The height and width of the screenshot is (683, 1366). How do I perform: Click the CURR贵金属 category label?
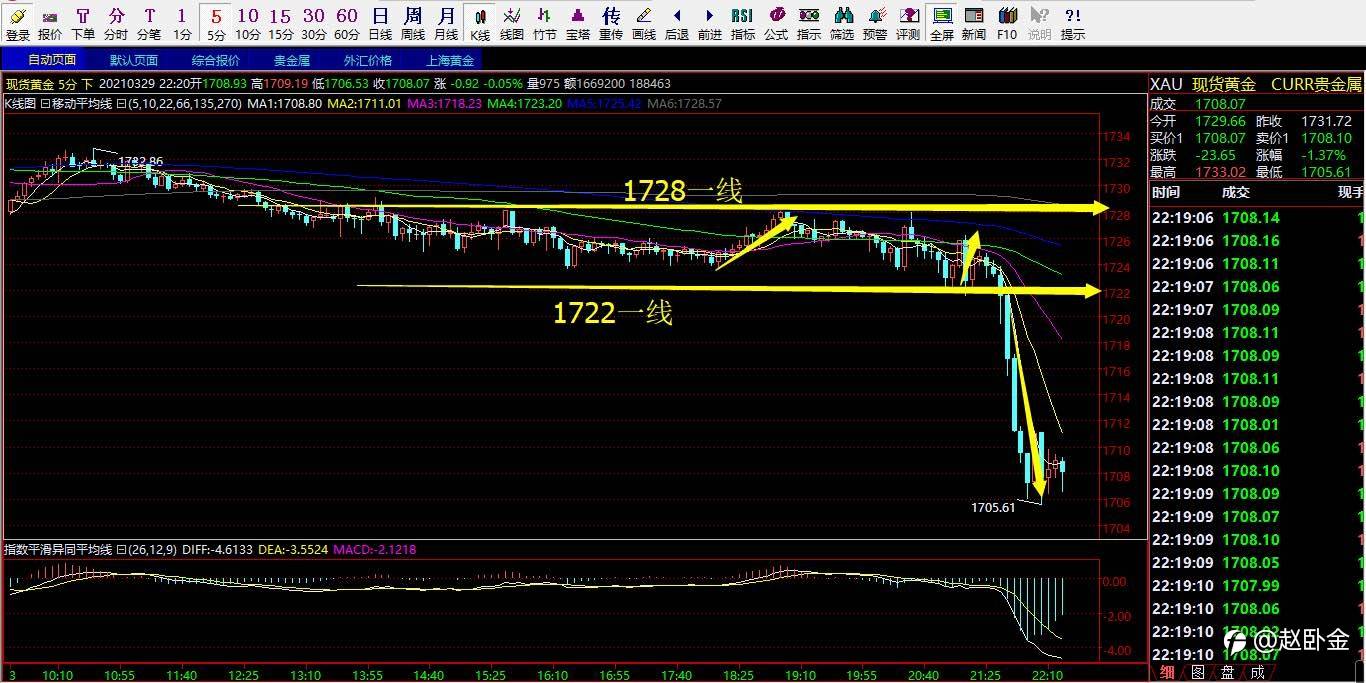1316,85
